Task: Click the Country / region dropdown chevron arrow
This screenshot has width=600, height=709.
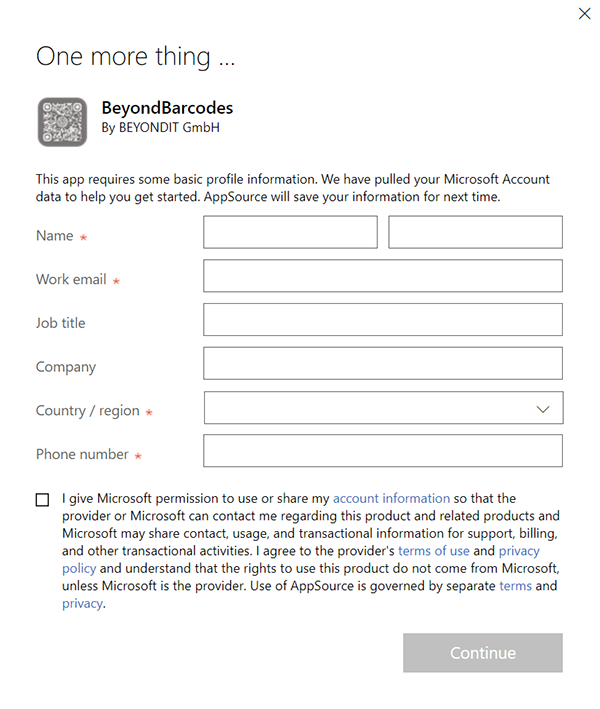Action: (543, 409)
